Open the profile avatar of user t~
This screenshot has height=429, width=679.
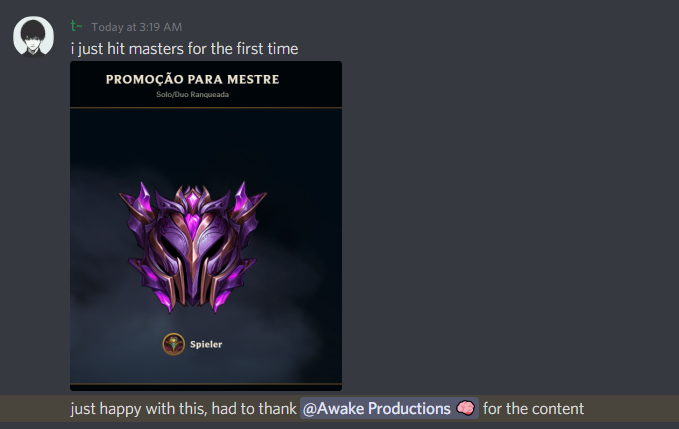pos(33,37)
